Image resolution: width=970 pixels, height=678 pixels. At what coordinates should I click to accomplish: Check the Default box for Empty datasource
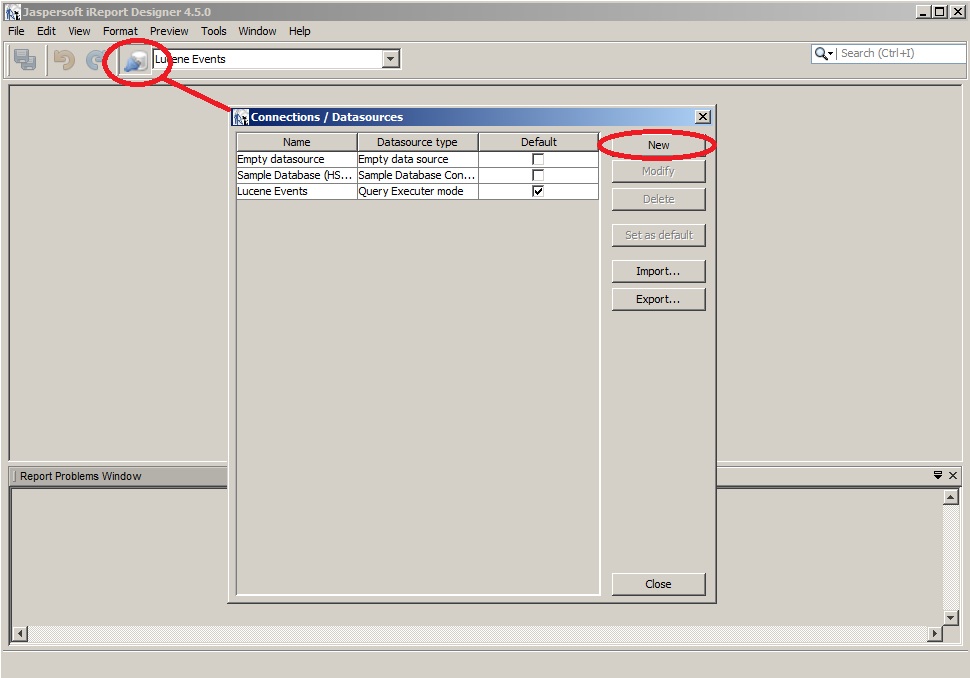(x=537, y=158)
